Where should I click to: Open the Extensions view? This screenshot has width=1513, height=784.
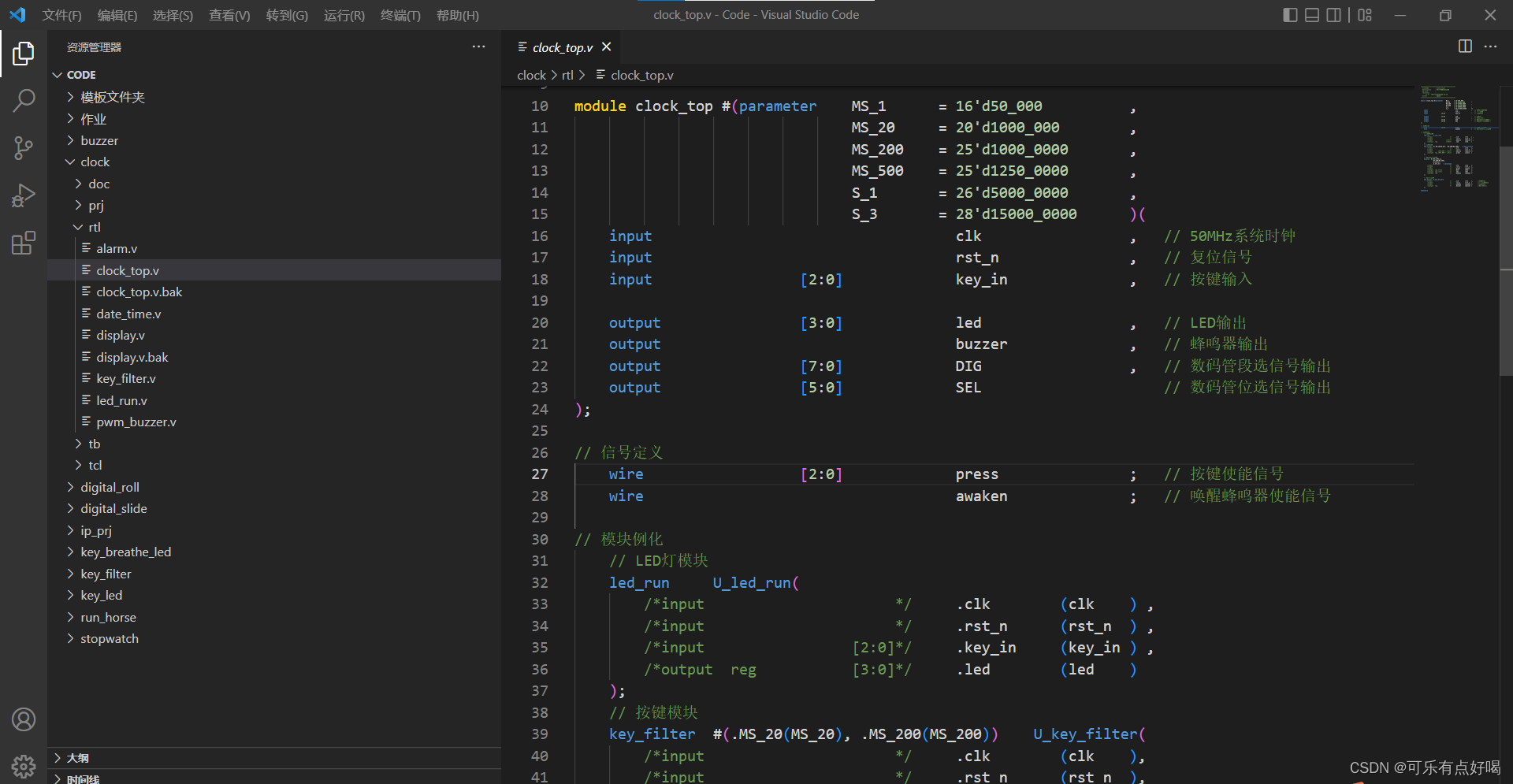24,243
